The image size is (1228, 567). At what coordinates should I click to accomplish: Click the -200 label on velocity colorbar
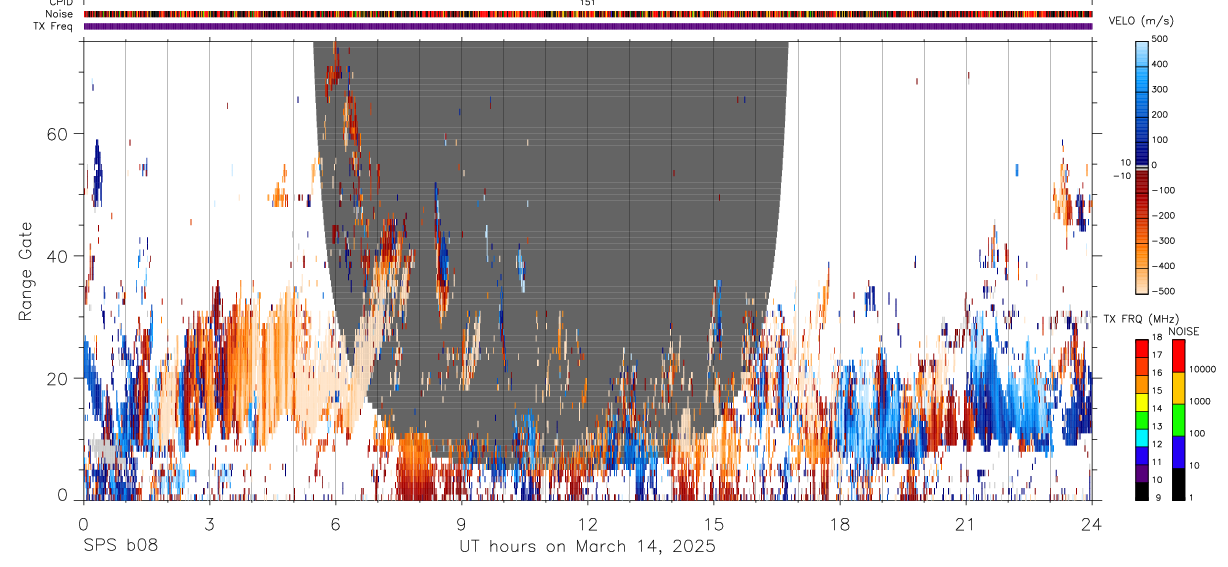point(1164,215)
